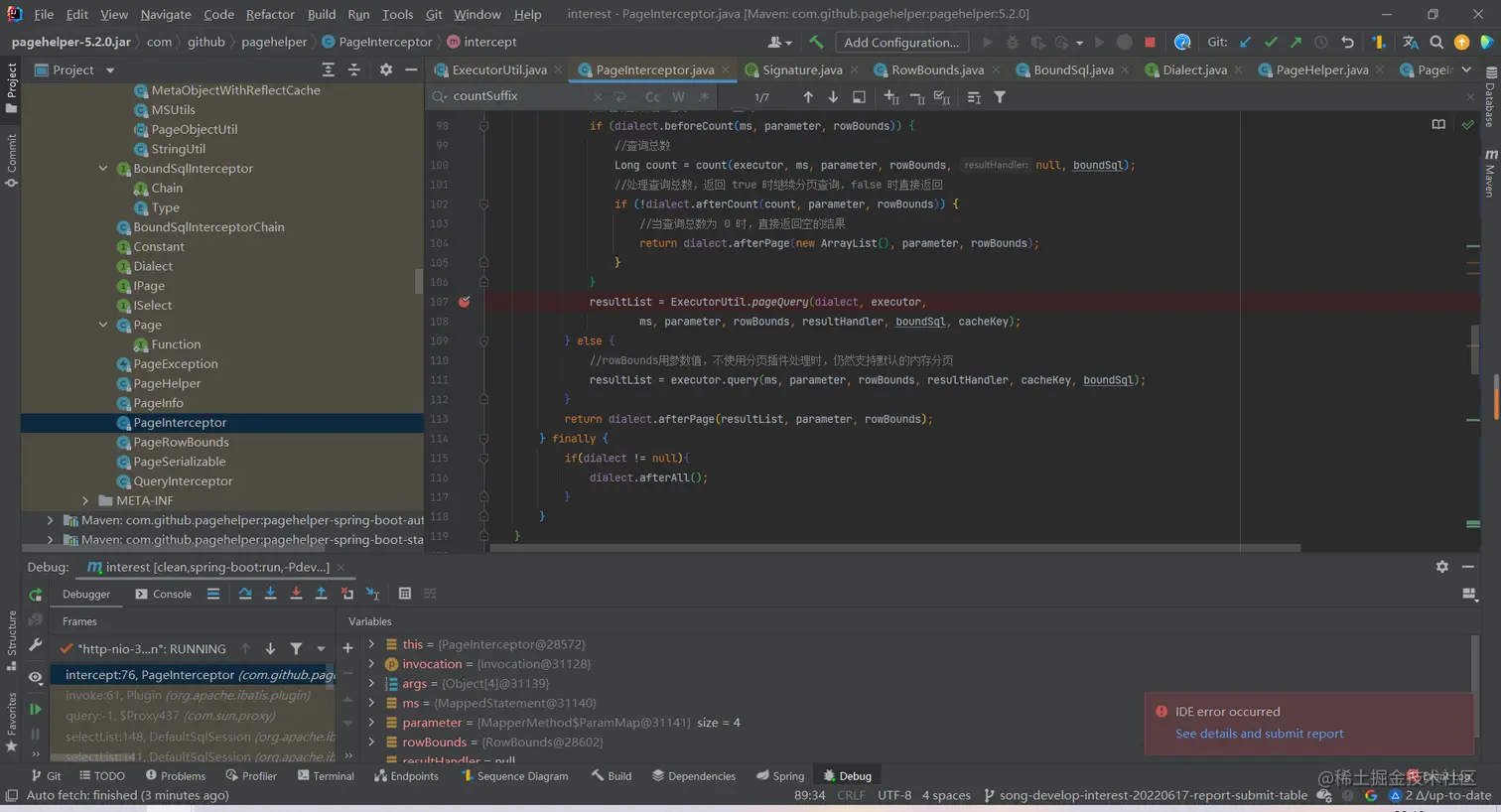
Task: Click Resume Program green icon
Action: click(35, 709)
